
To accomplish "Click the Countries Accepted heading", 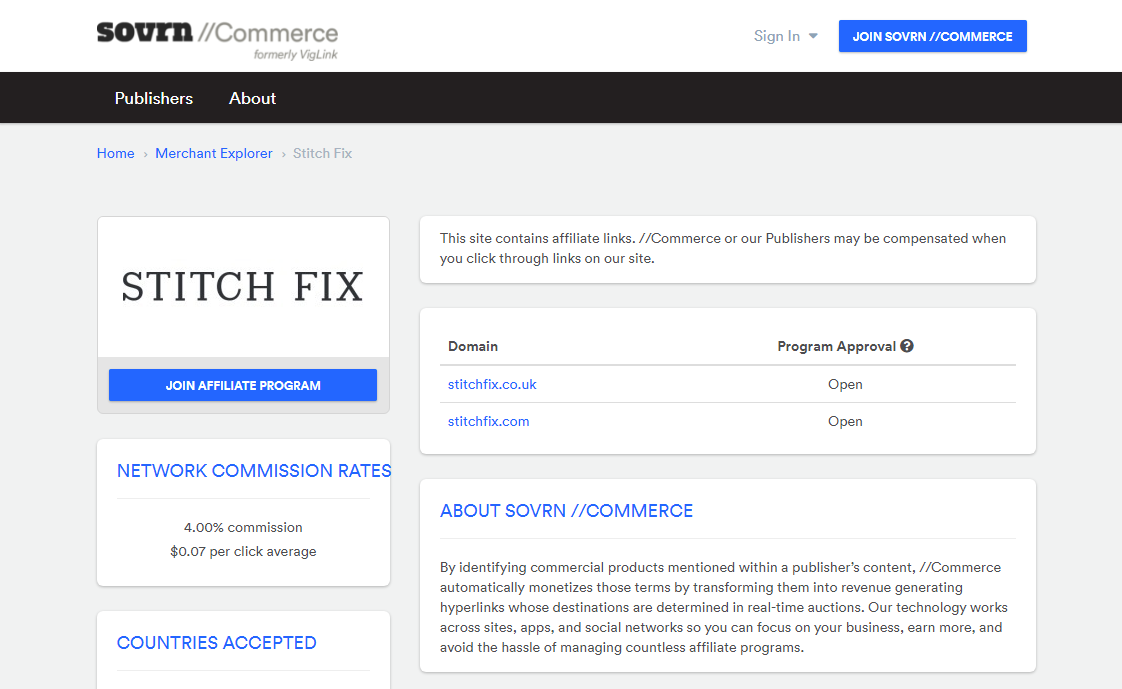I will (217, 642).
